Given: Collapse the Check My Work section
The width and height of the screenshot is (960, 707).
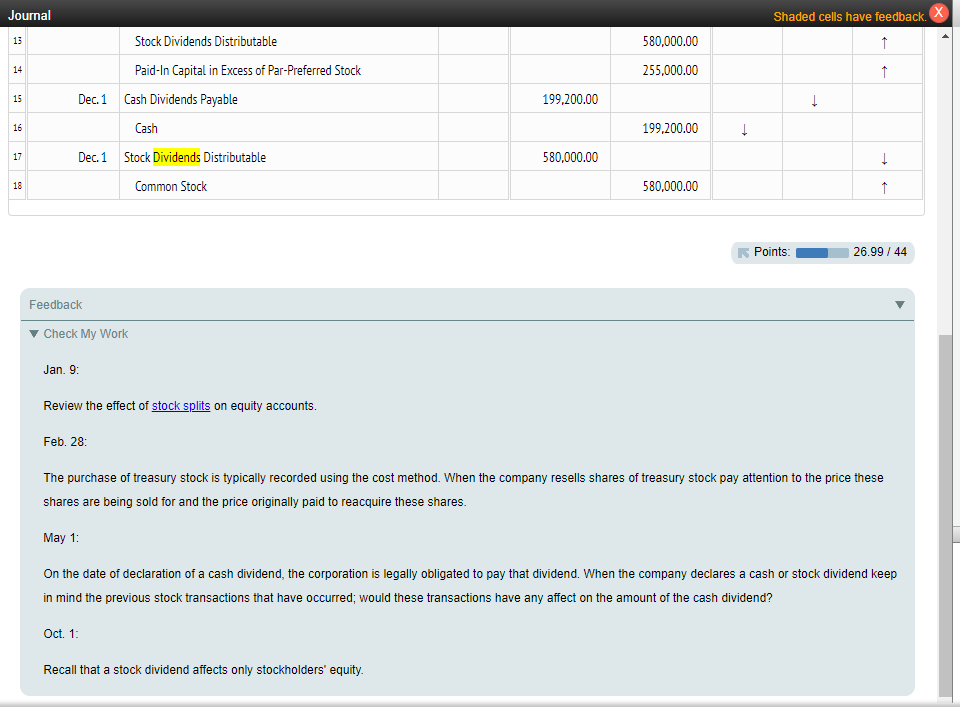Looking at the screenshot, I should tap(34, 333).
